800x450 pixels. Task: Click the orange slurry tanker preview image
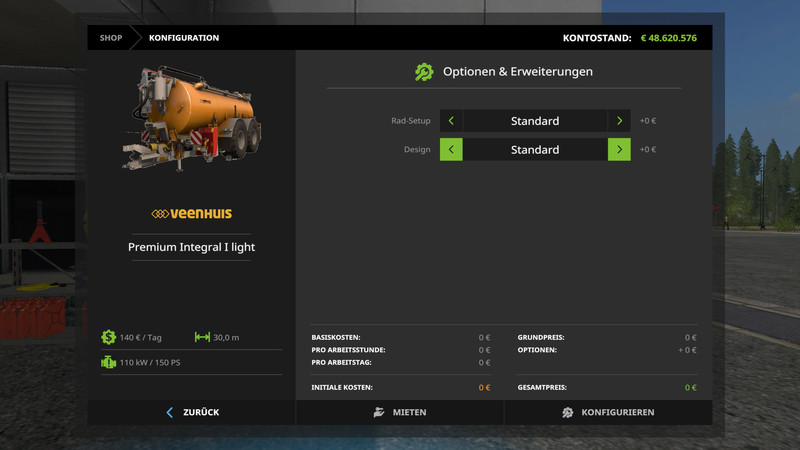(188, 117)
